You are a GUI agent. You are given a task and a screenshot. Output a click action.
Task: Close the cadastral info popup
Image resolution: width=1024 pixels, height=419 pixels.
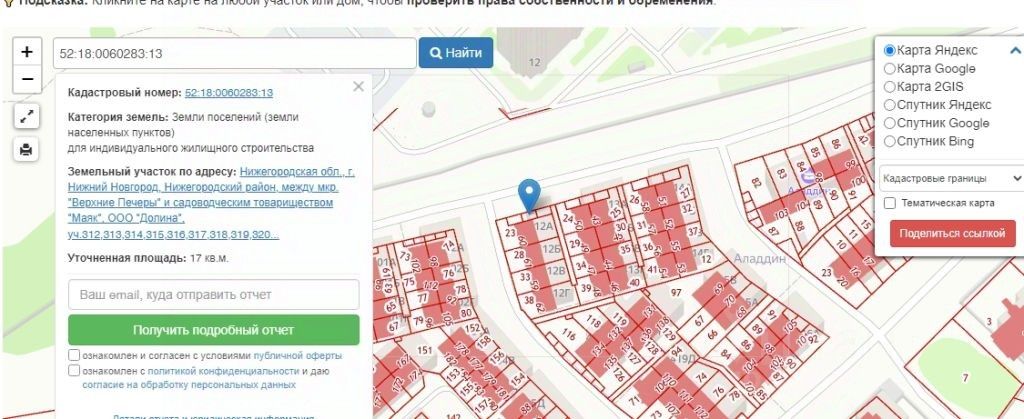(358, 86)
